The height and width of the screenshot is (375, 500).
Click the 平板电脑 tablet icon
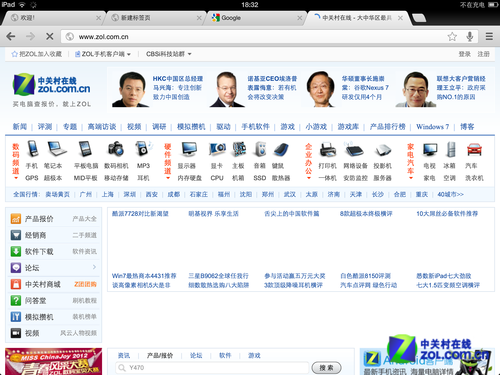pyautogui.click(x=85, y=148)
